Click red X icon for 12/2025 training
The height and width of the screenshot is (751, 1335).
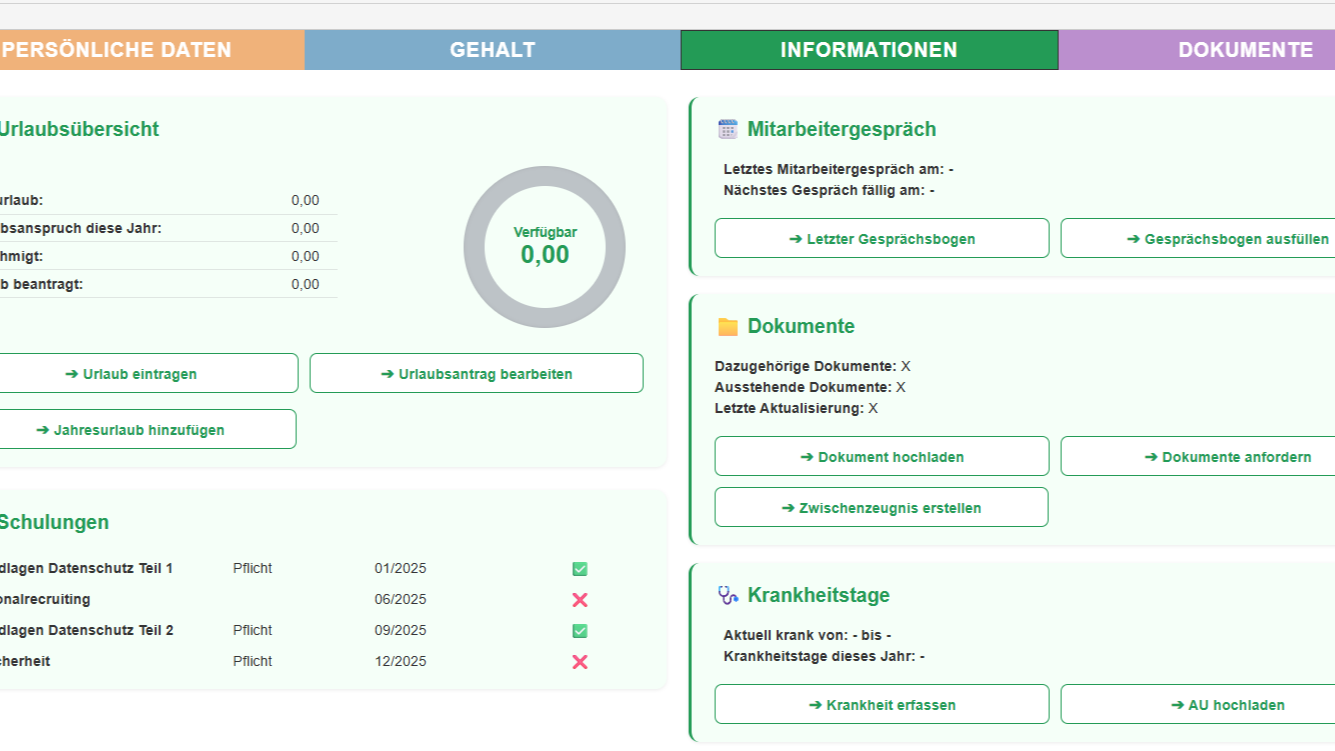(x=580, y=662)
